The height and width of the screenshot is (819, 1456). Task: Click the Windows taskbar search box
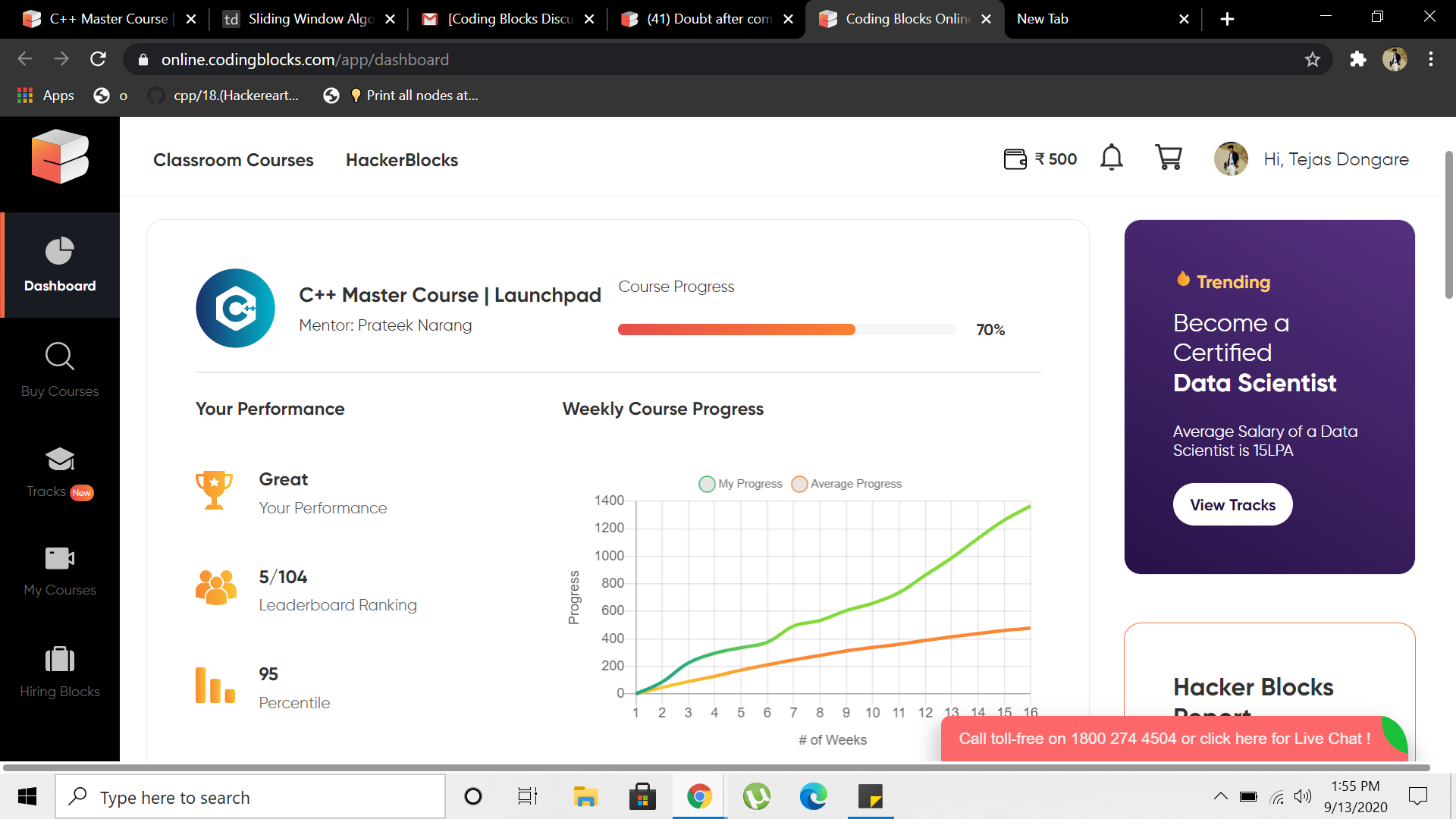250,797
